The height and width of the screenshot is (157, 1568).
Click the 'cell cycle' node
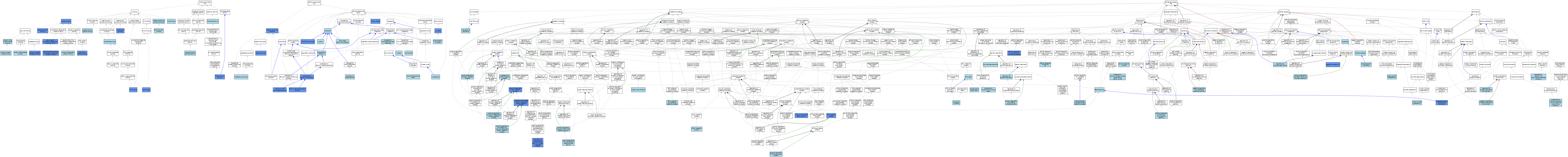pos(1426,21)
